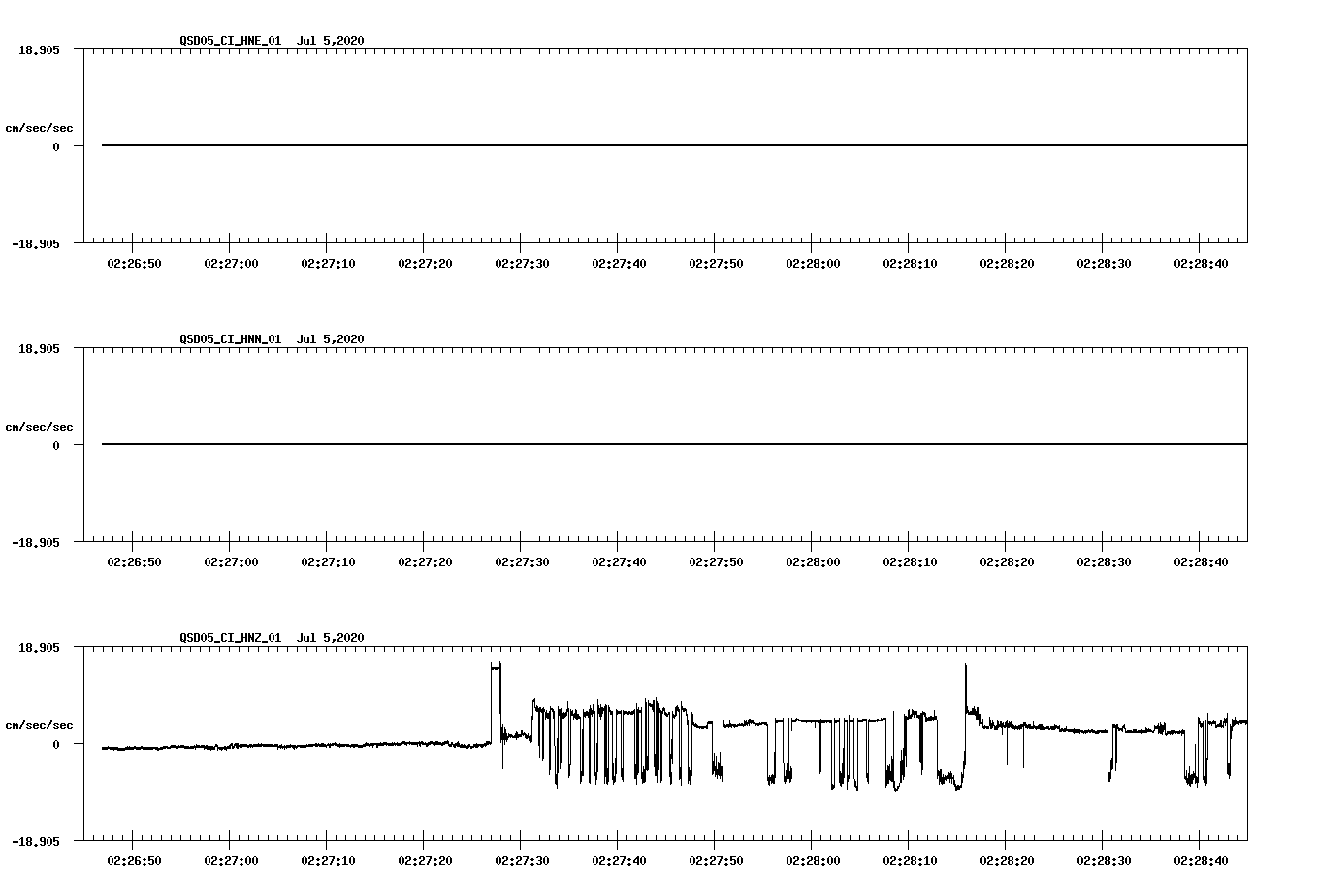Click the zero axis label on HNZ plot

(x=56, y=745)
